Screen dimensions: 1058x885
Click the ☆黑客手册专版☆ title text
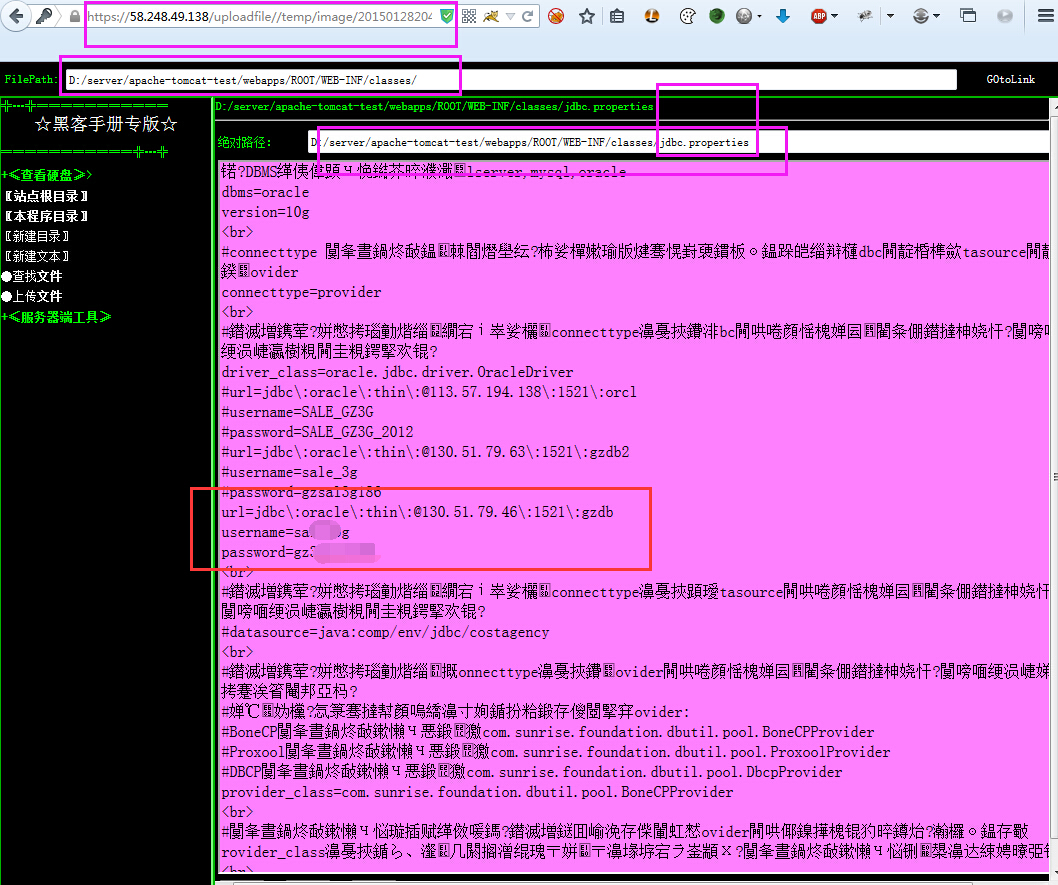106,124
